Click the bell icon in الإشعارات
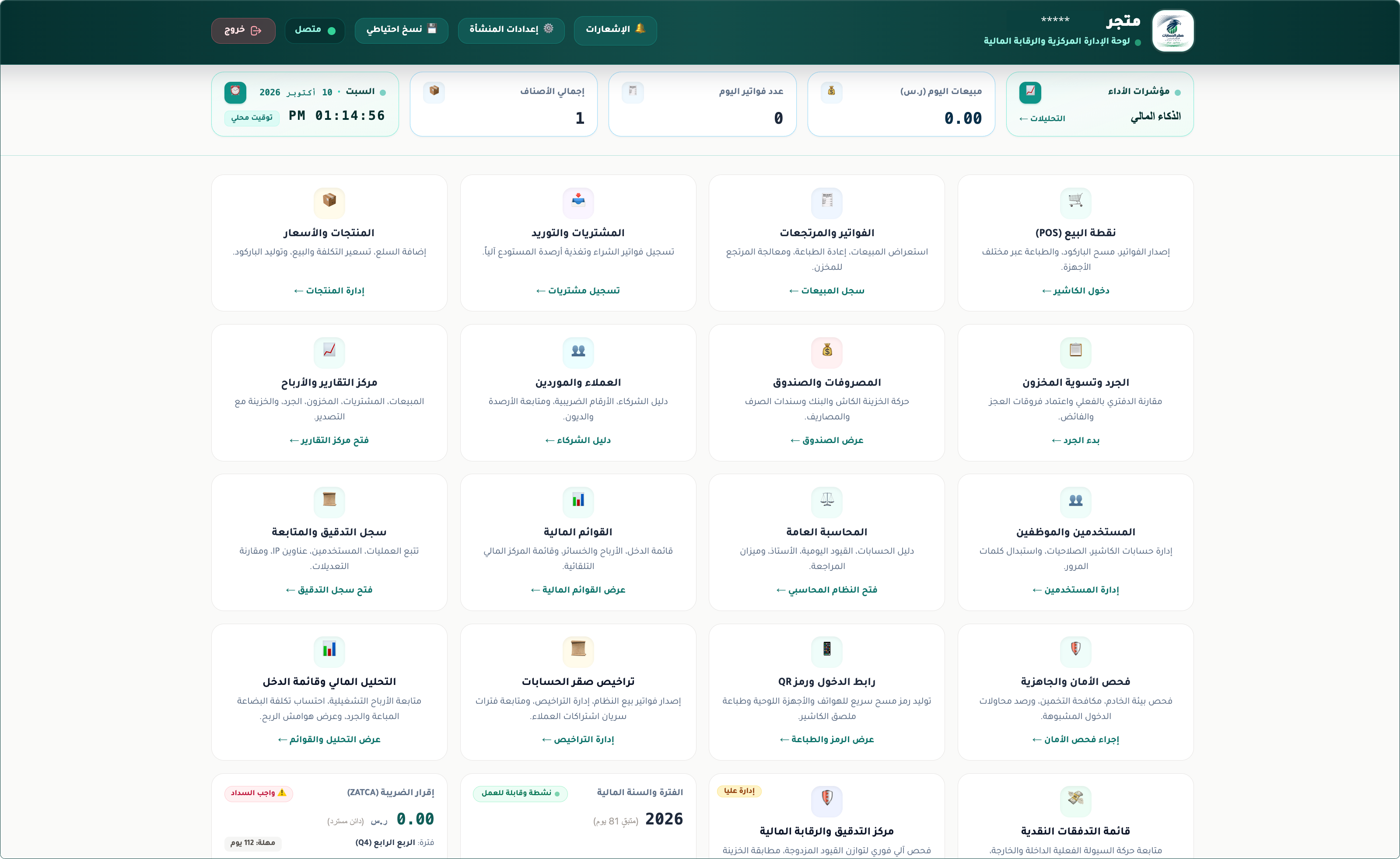1400x859 pixels. (640, 28)
